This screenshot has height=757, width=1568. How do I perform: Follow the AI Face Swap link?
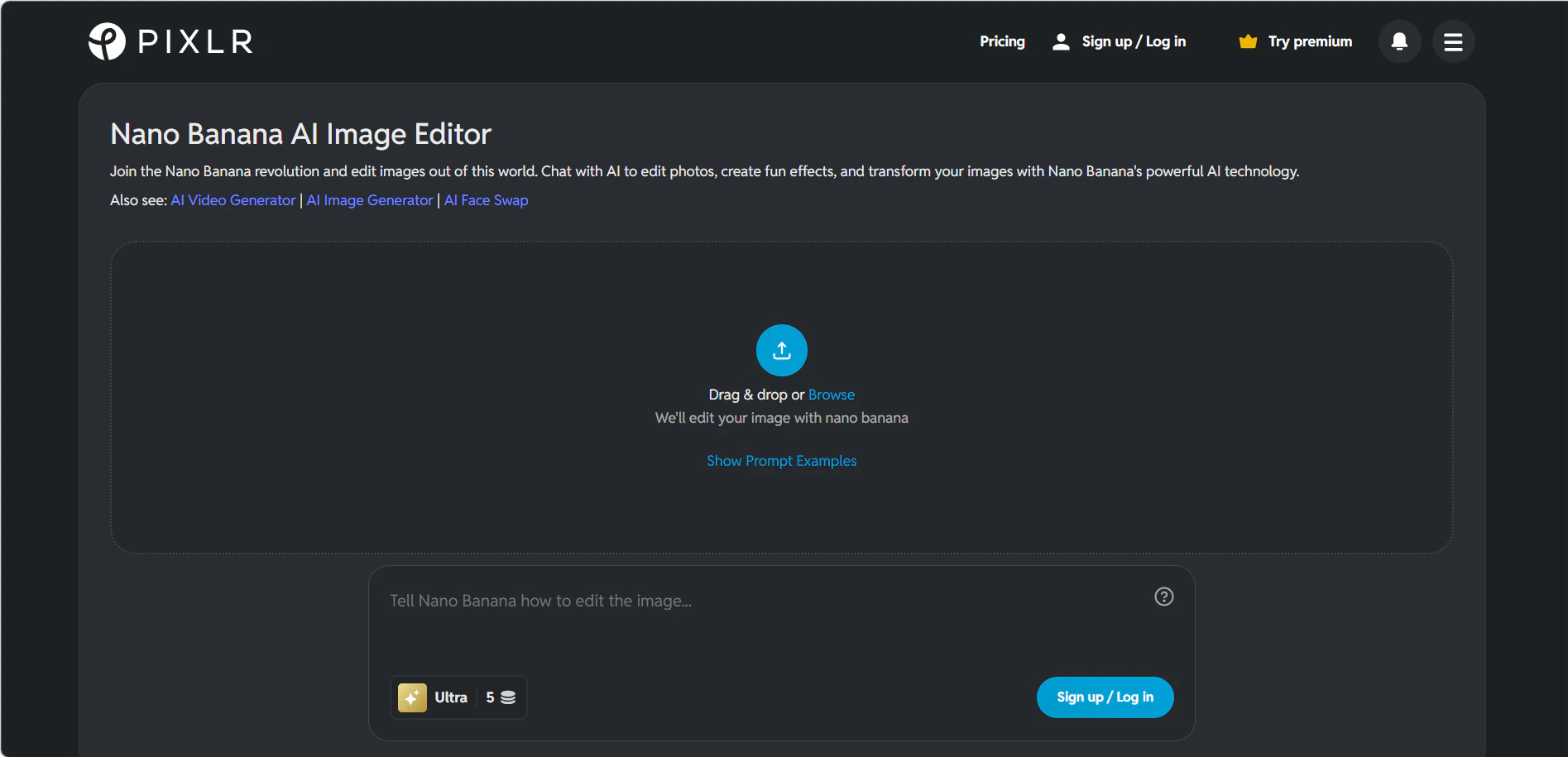tap(486, 200)
